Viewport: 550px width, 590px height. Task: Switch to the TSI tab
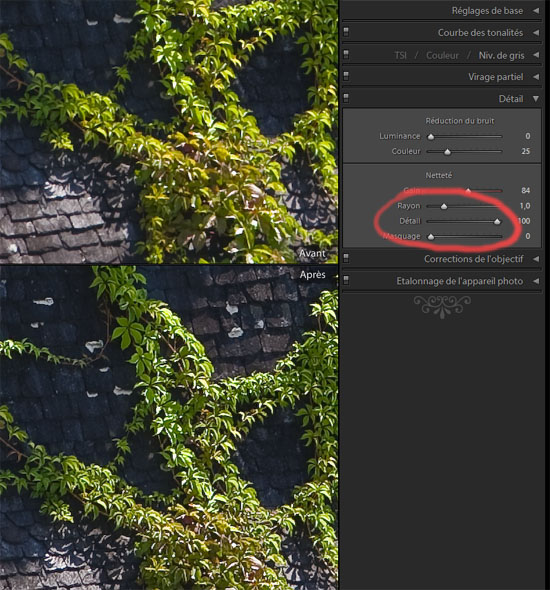pos(401,55)
